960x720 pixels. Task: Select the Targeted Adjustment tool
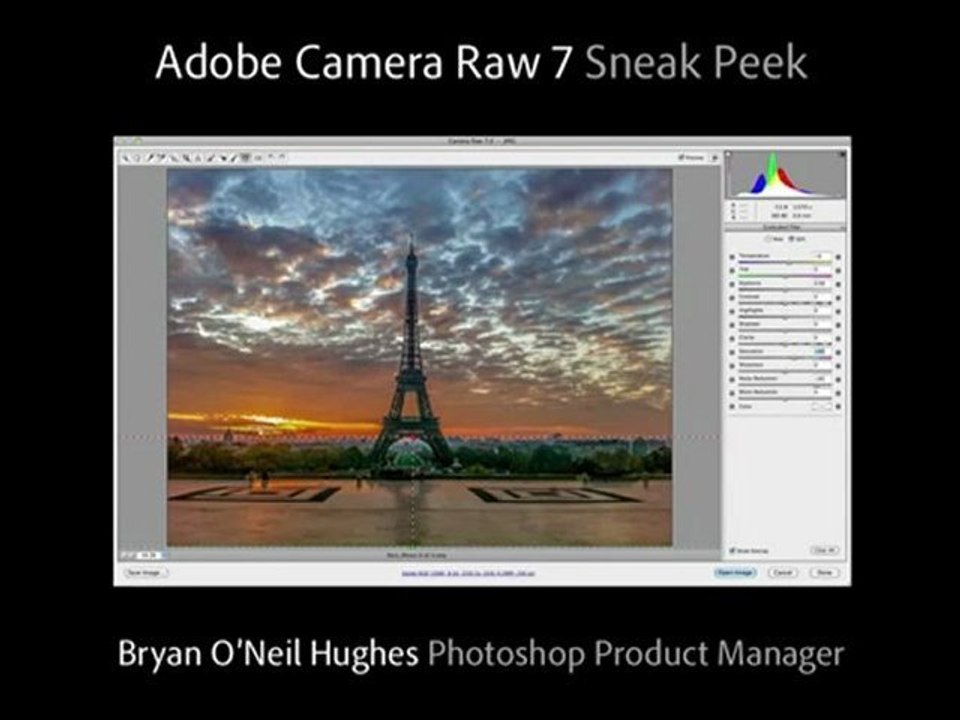coord(174,157)
